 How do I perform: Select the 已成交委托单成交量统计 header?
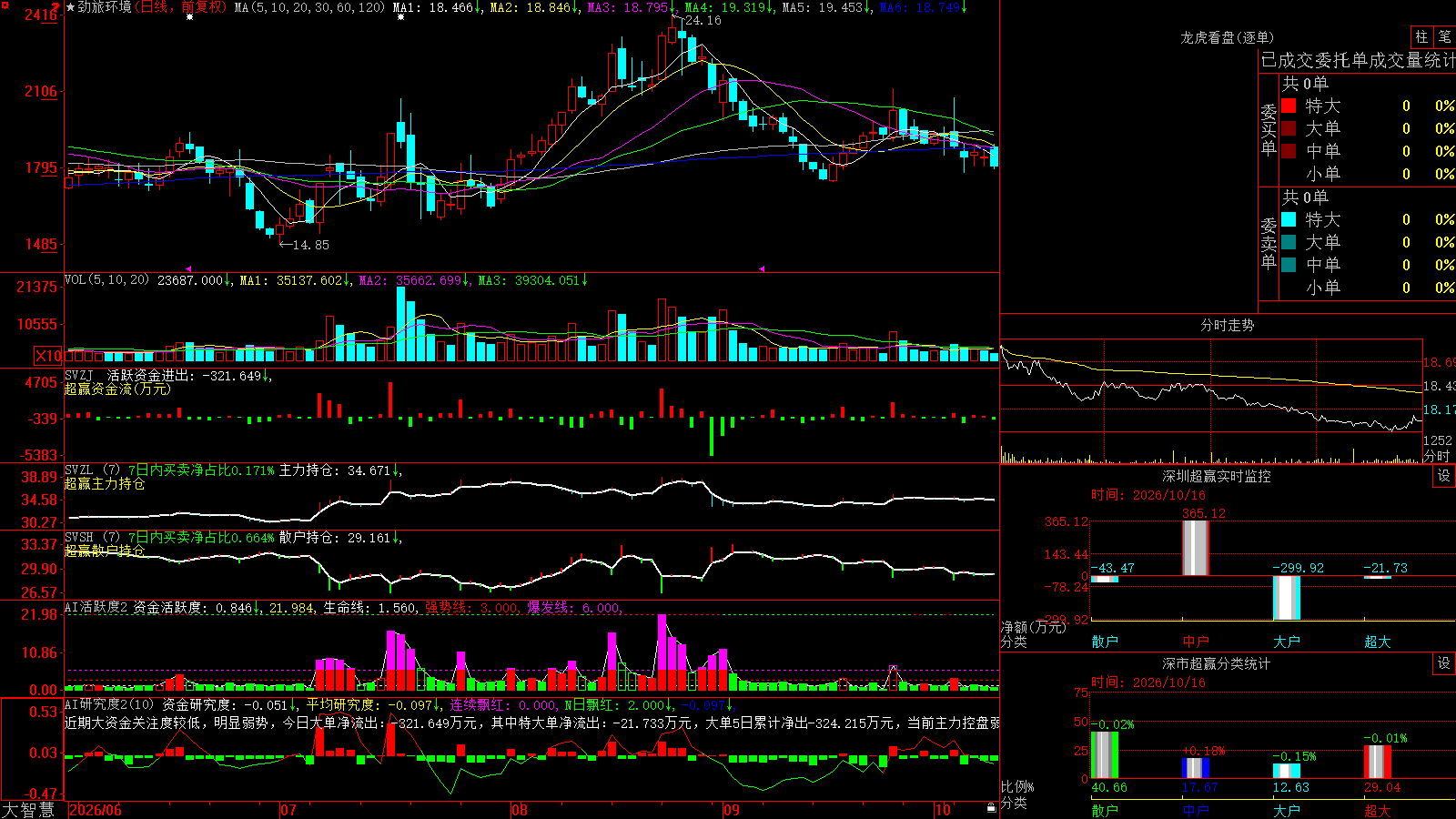[1358, 60]
